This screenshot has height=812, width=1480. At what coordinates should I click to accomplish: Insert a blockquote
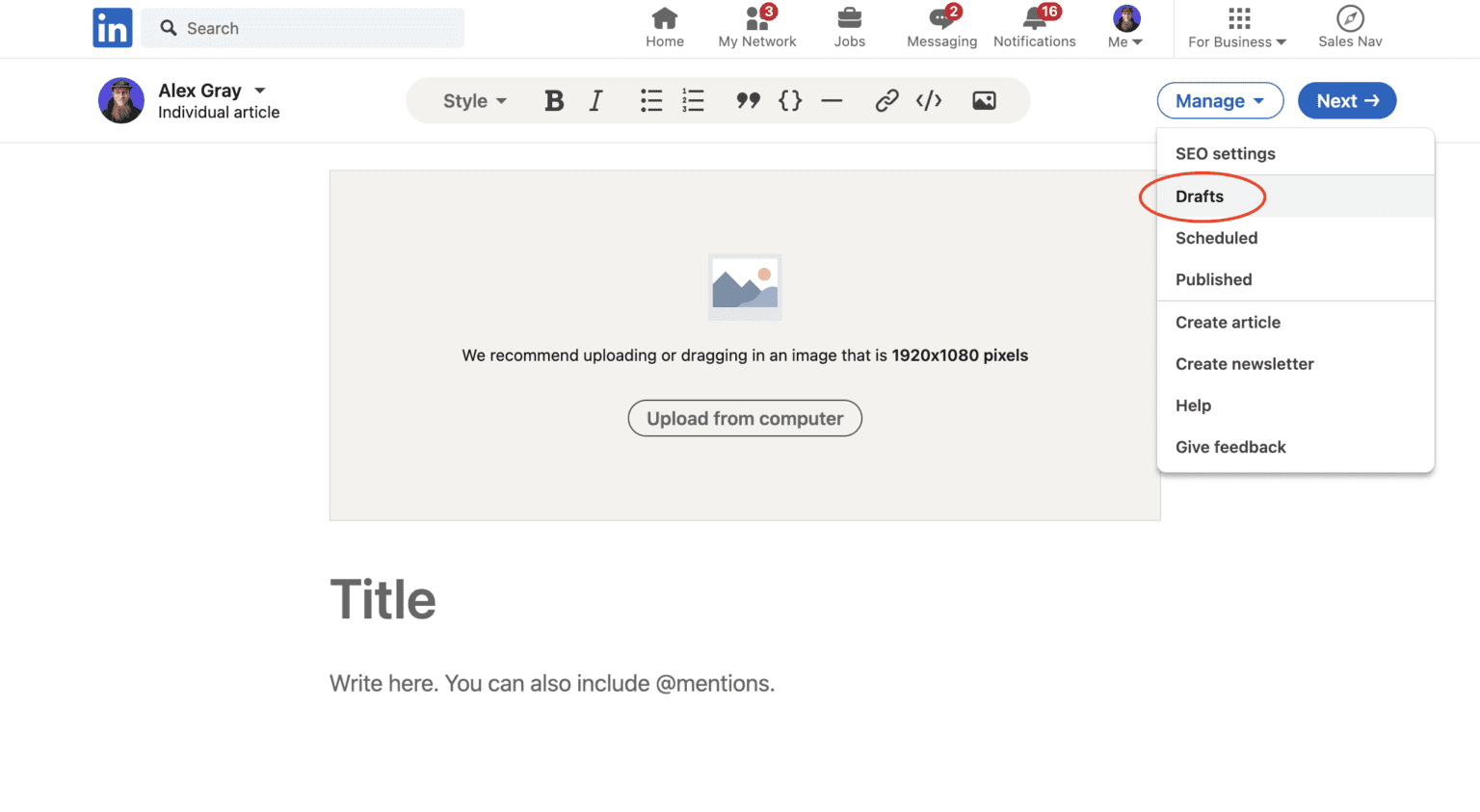tap(748, 100)
